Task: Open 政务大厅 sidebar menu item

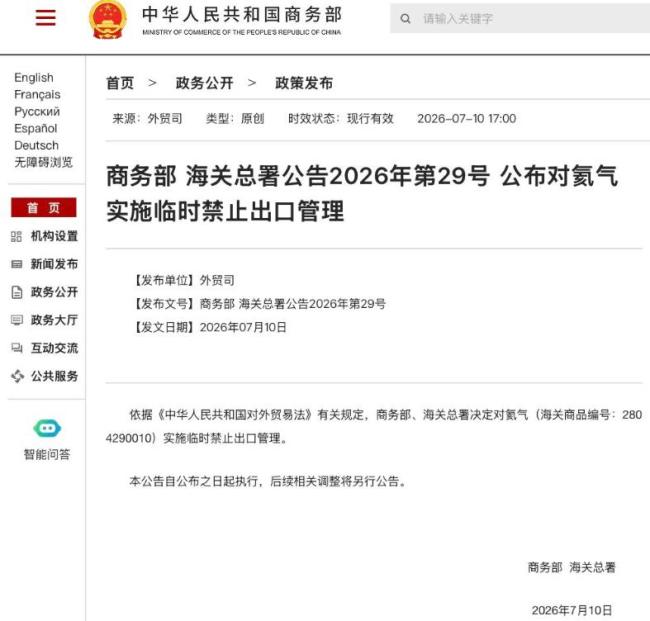Action: pos(54,320)
